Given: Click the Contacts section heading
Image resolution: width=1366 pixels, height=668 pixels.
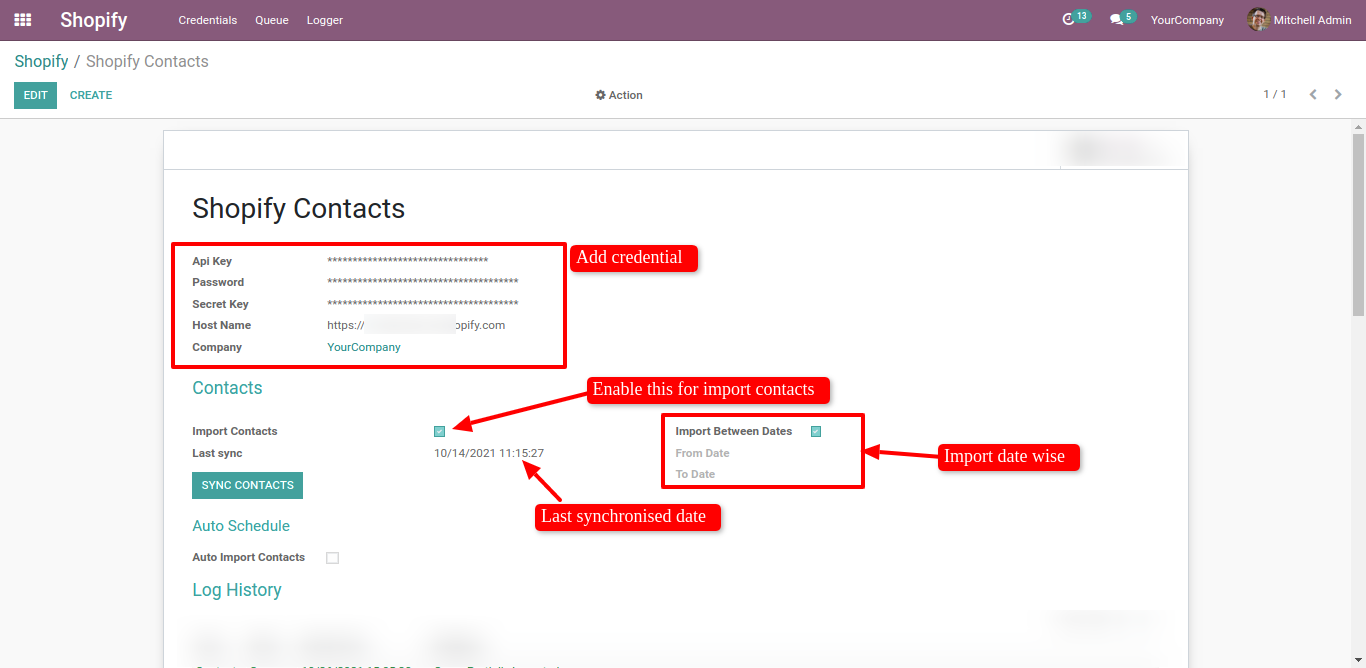Looking at the screenshot, I should tap(228, 388).
